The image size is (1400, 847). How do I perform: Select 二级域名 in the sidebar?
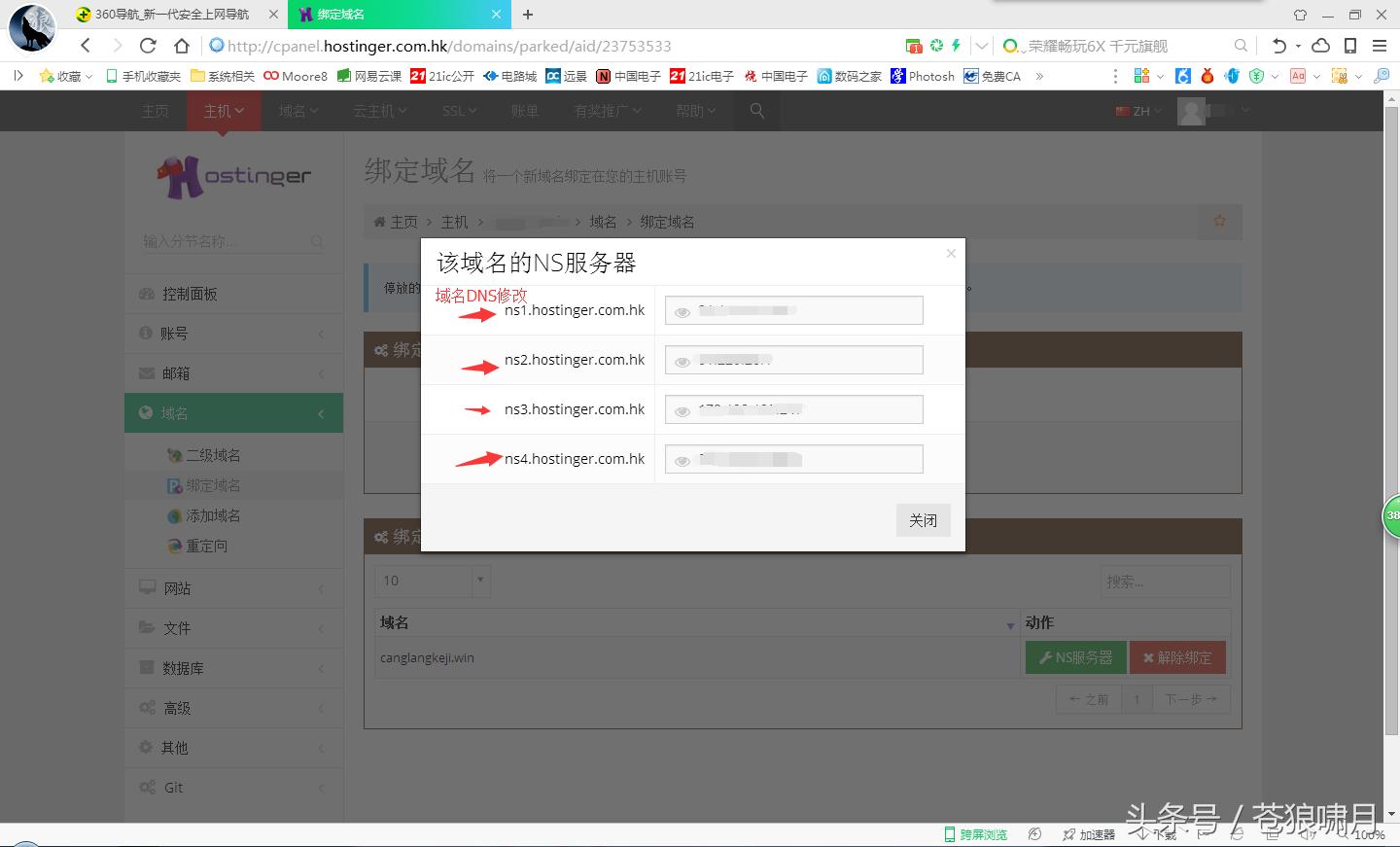[213, 455]
